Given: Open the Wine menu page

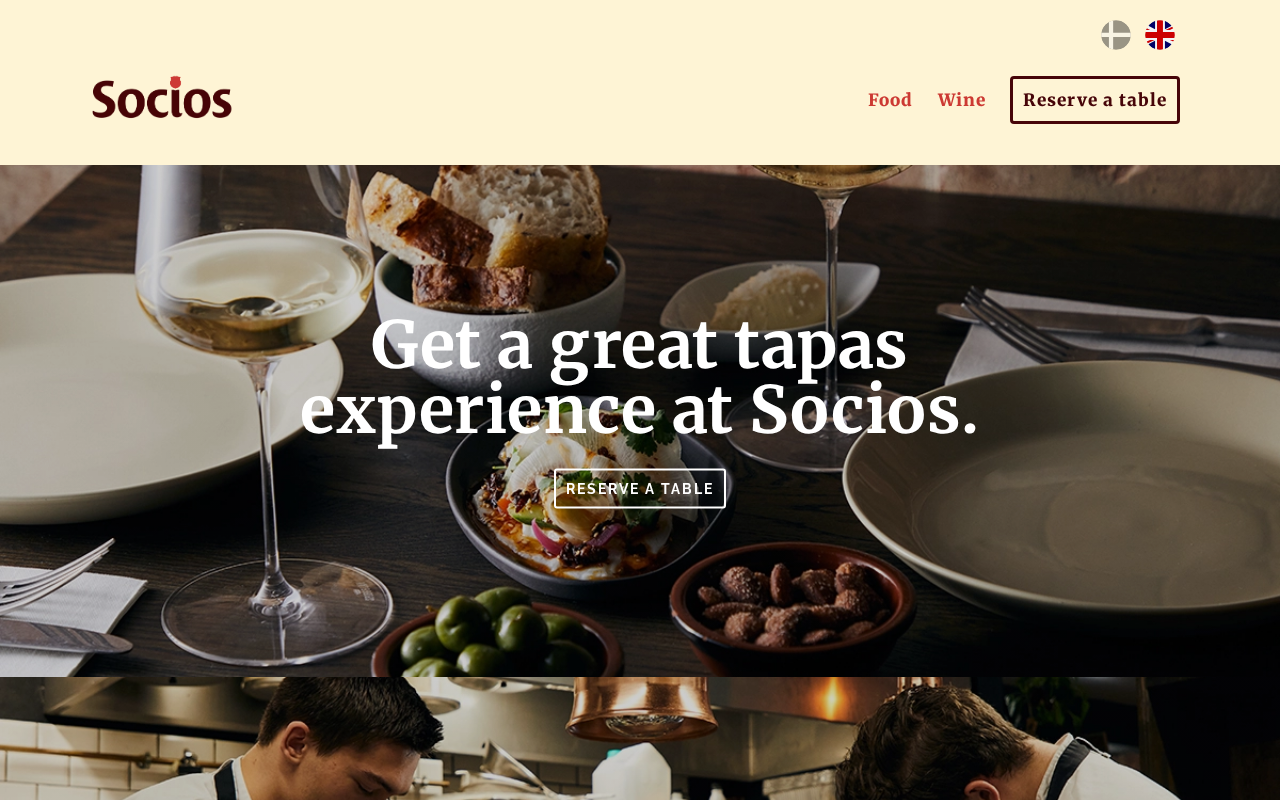Looking at the screenshot, I should pyautogui.click(x=962, y=100).
